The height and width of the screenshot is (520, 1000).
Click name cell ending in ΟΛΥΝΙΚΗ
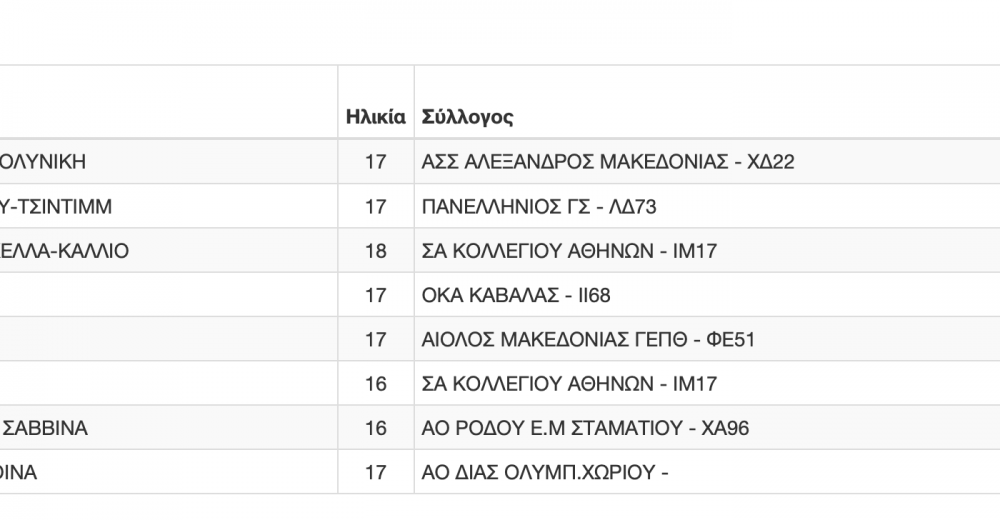click(x=168, y=161)
